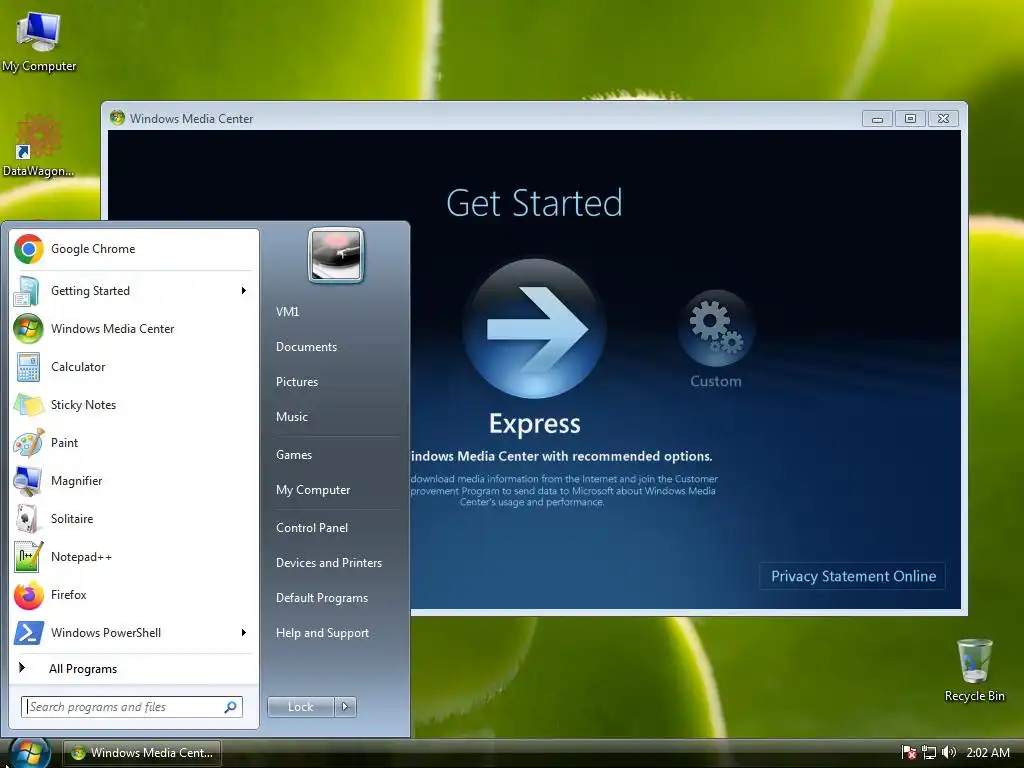
Task: Open the VM1 user folder
Action: pos(287,312)
